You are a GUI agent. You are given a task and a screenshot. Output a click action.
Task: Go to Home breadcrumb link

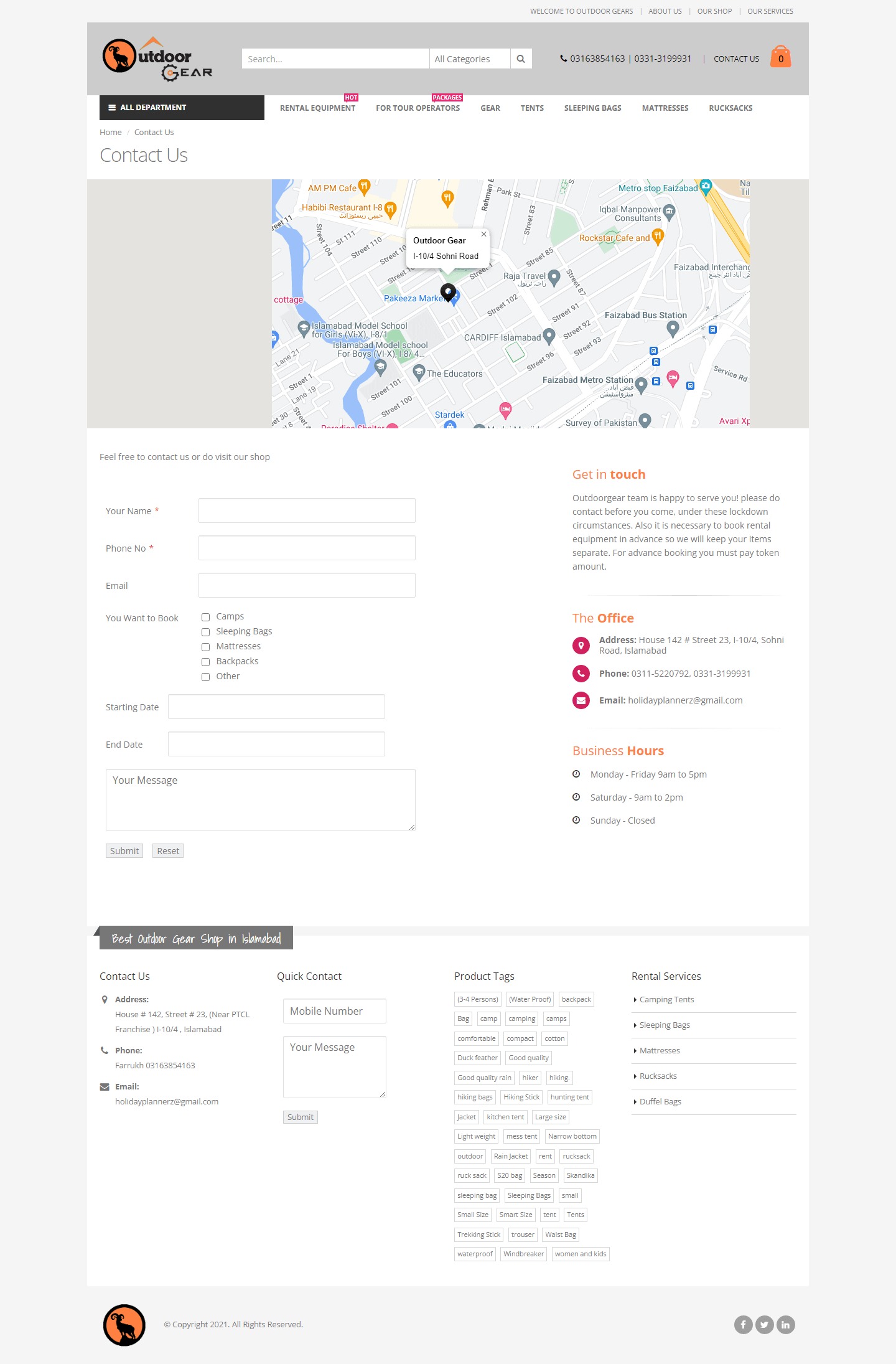(x=111, y=133)
